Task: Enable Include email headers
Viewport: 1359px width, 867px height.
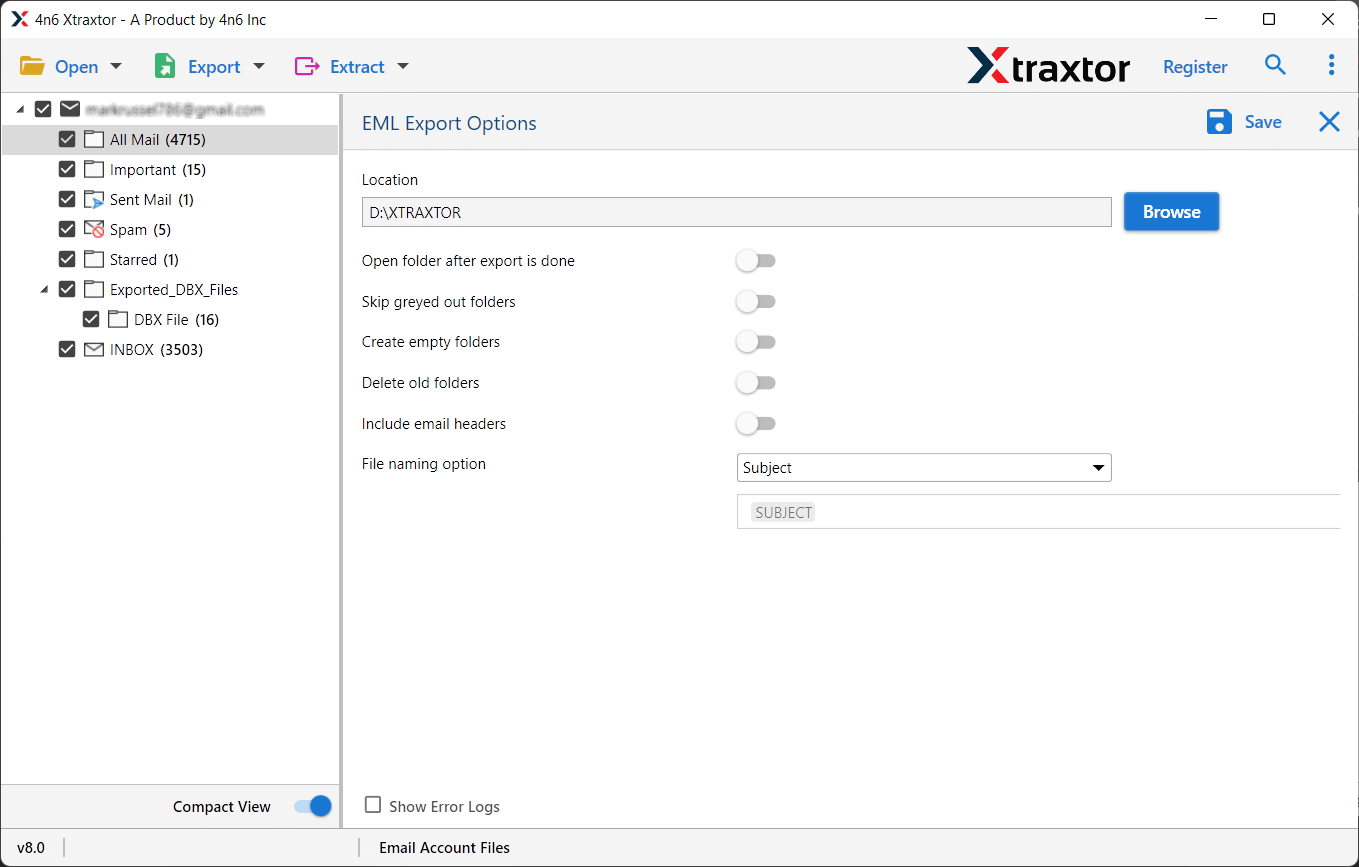Action: (x=756, y=423)
